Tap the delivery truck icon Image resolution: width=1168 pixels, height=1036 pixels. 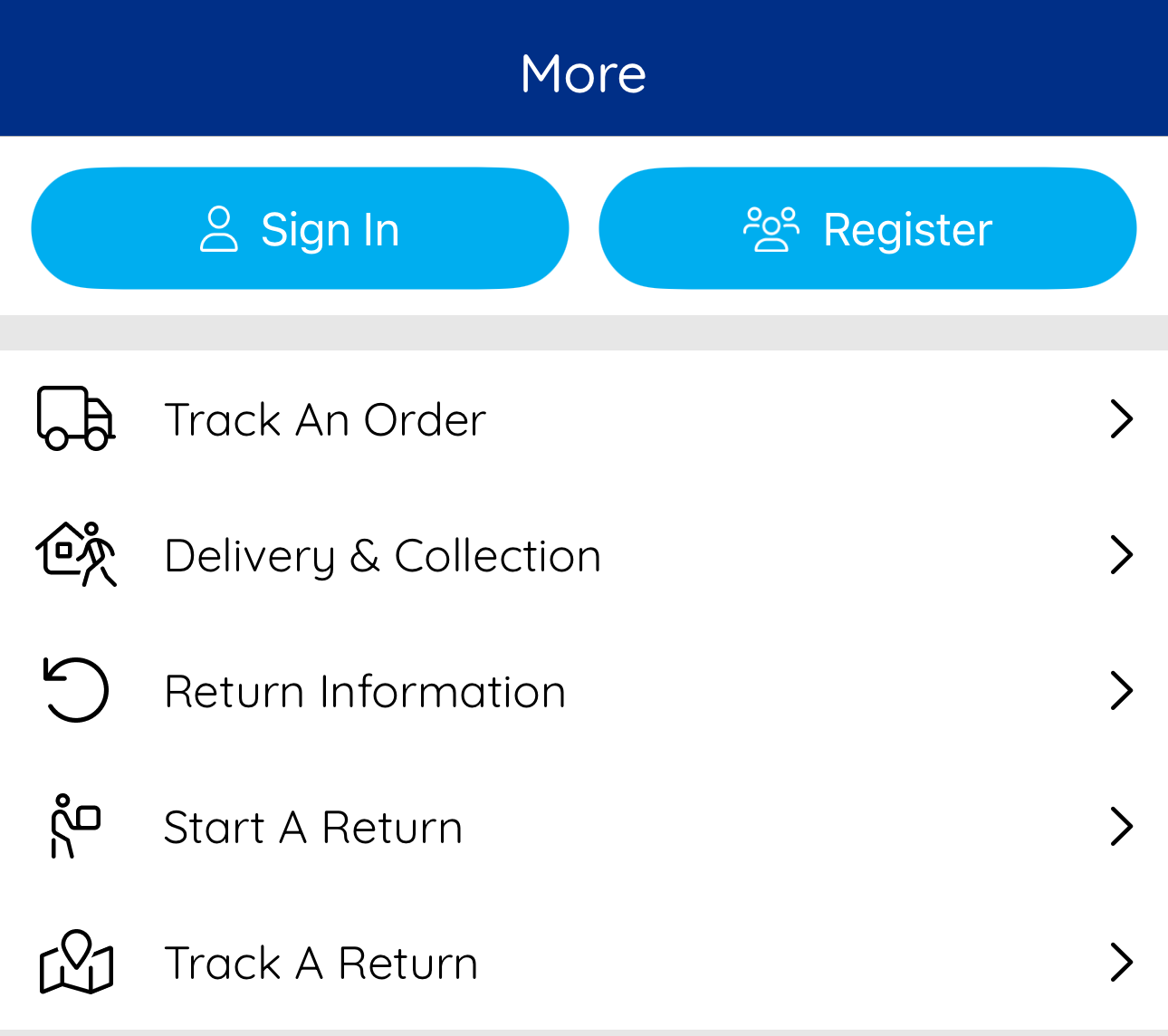coord(76,418)
